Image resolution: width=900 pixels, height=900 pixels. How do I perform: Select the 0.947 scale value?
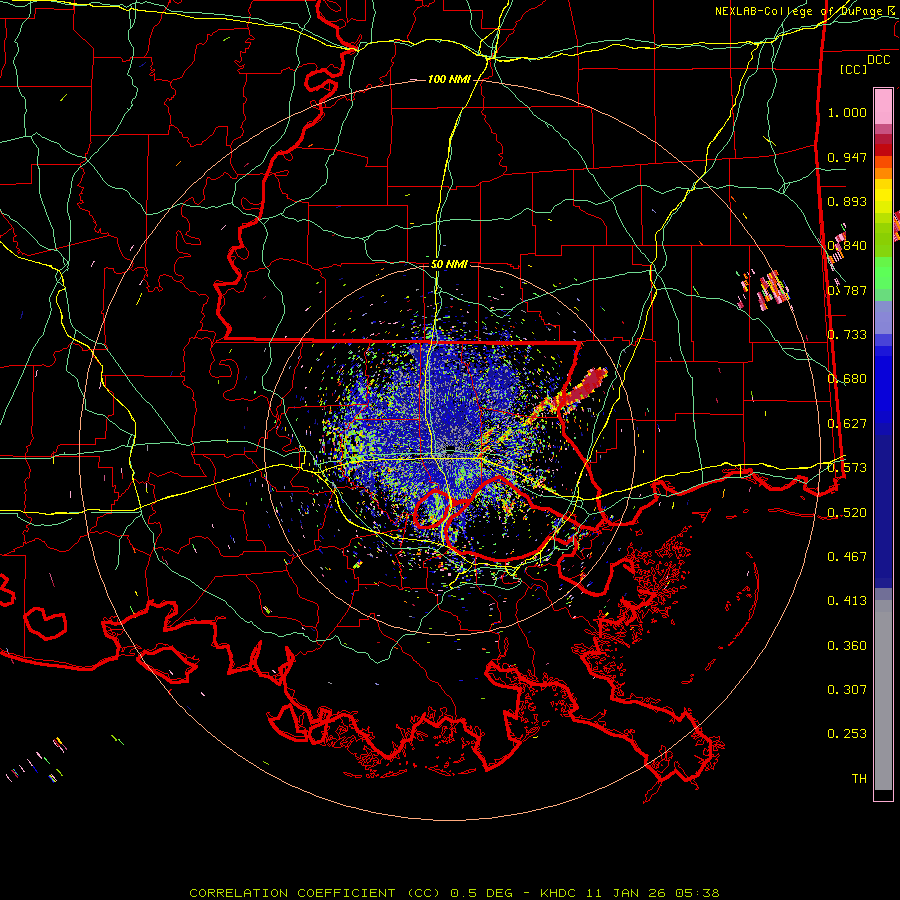click(x=847, y=157)
